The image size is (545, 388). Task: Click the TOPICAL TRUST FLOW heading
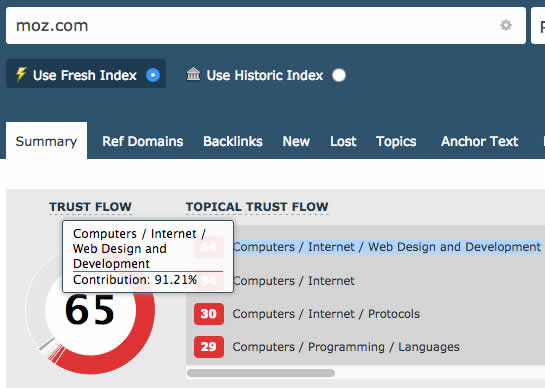(x=257, y=207)
